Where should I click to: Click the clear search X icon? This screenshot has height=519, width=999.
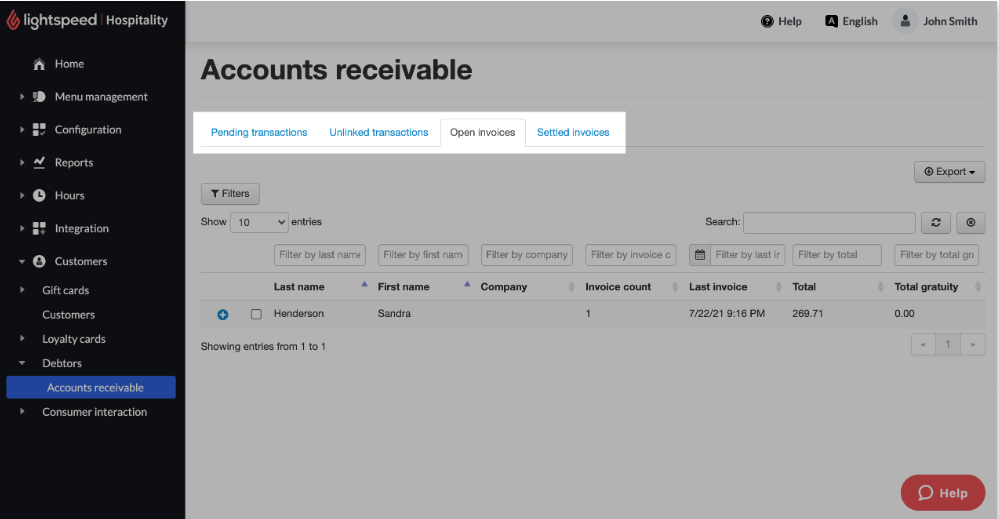(x=970, y=223)
